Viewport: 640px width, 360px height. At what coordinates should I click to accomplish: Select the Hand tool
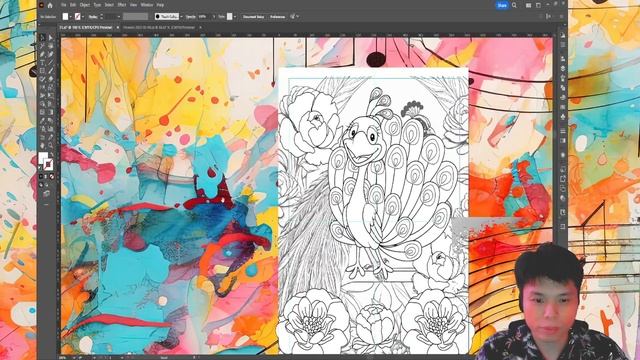click(x=42, y=146)
